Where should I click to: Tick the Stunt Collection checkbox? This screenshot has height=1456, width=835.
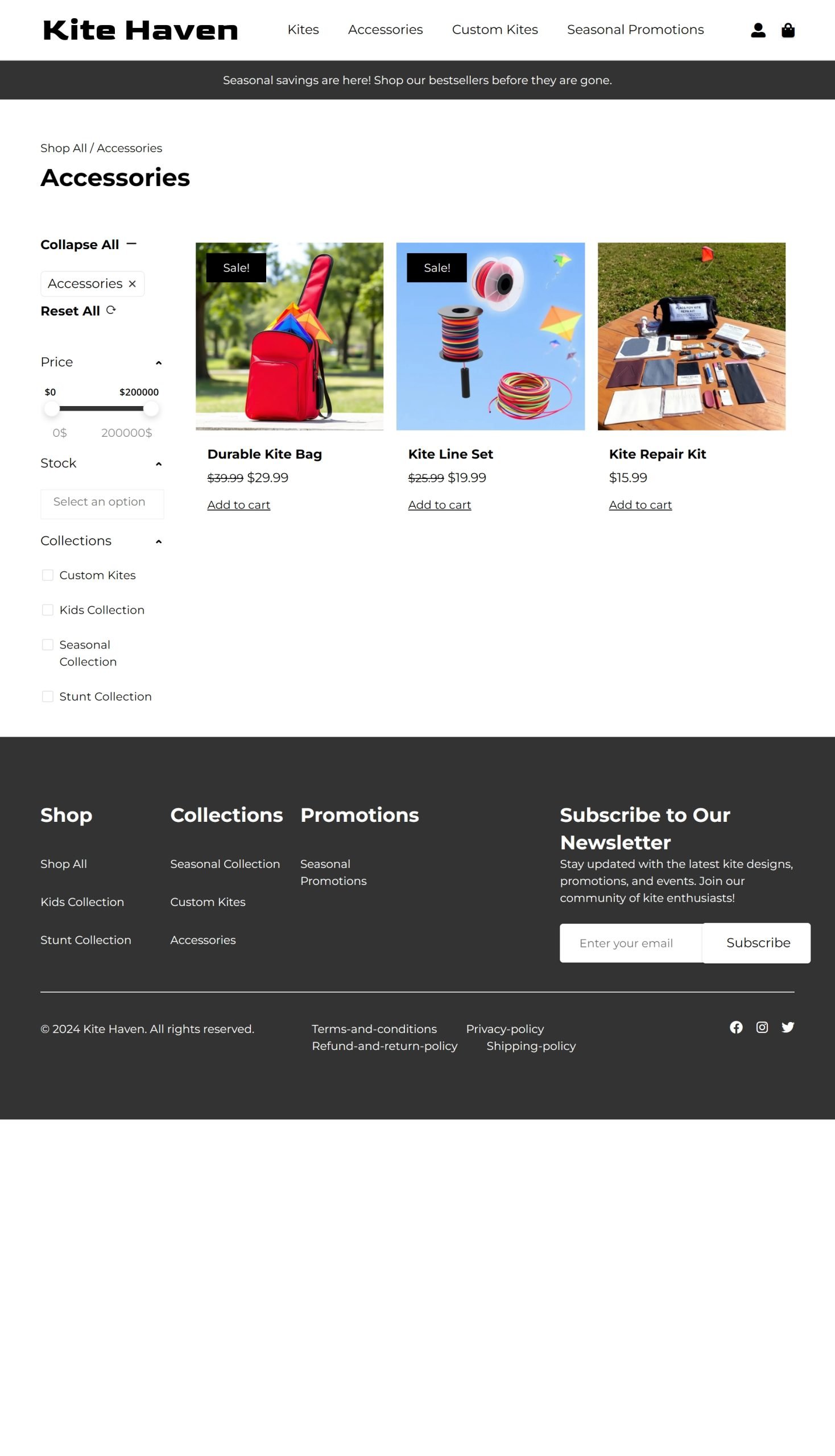(x=48, y=696)
